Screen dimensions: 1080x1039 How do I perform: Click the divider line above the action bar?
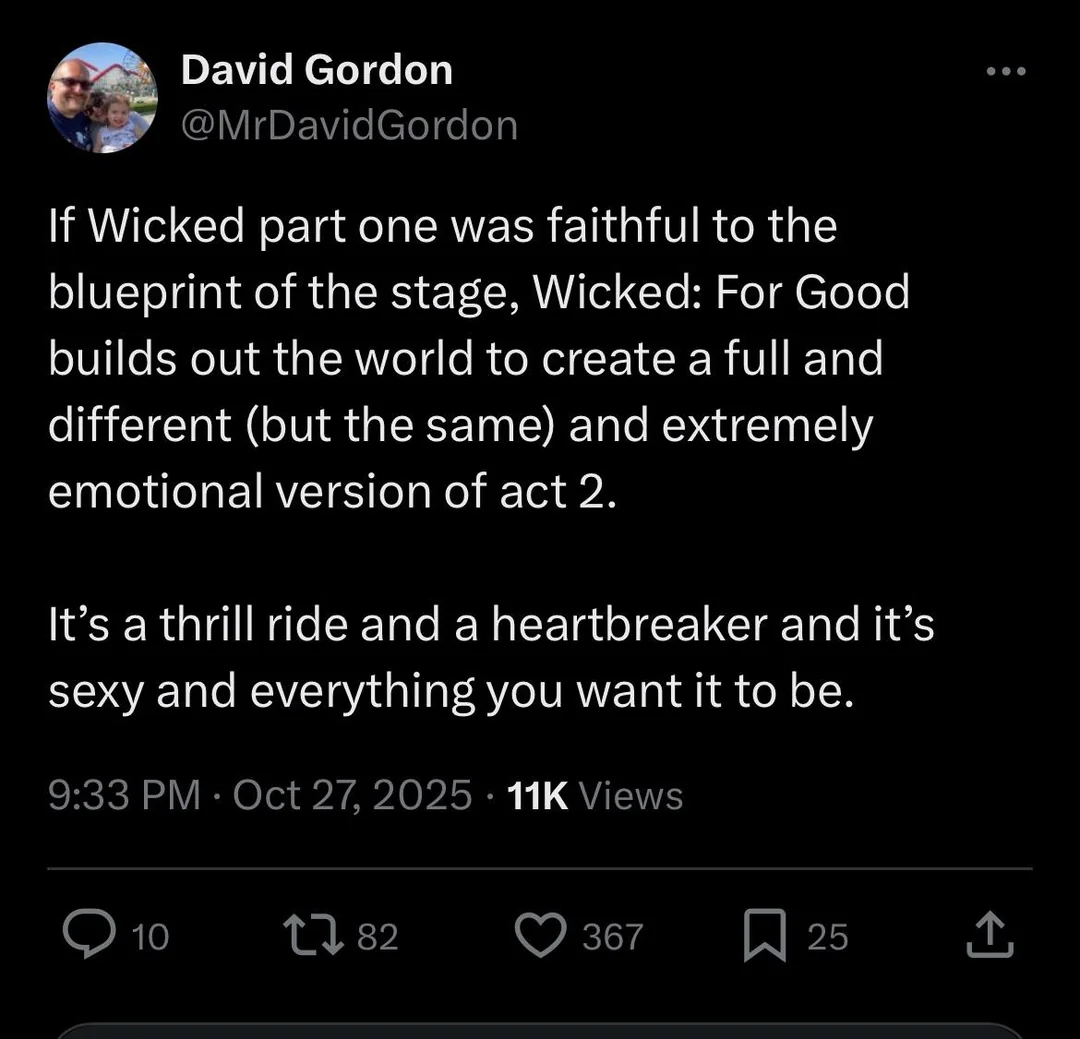pos(540,868)
